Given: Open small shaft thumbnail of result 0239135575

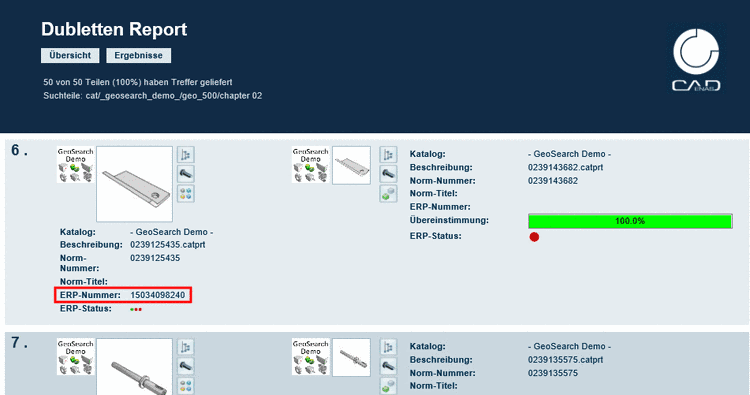Looking at the screenshot, I should click(x=352, y=358).
